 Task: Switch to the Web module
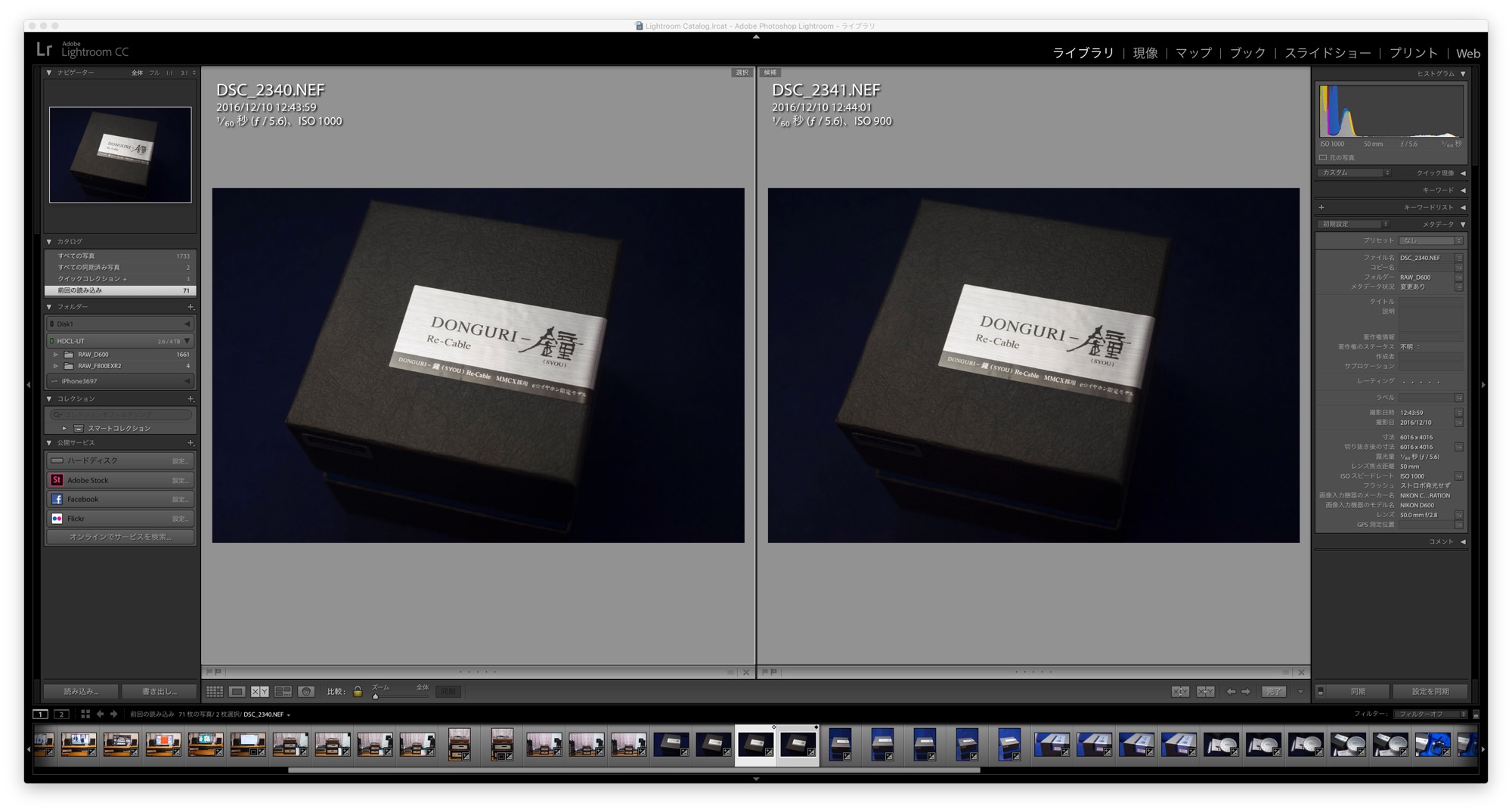pyautogui.click(x=1468, y=53)
